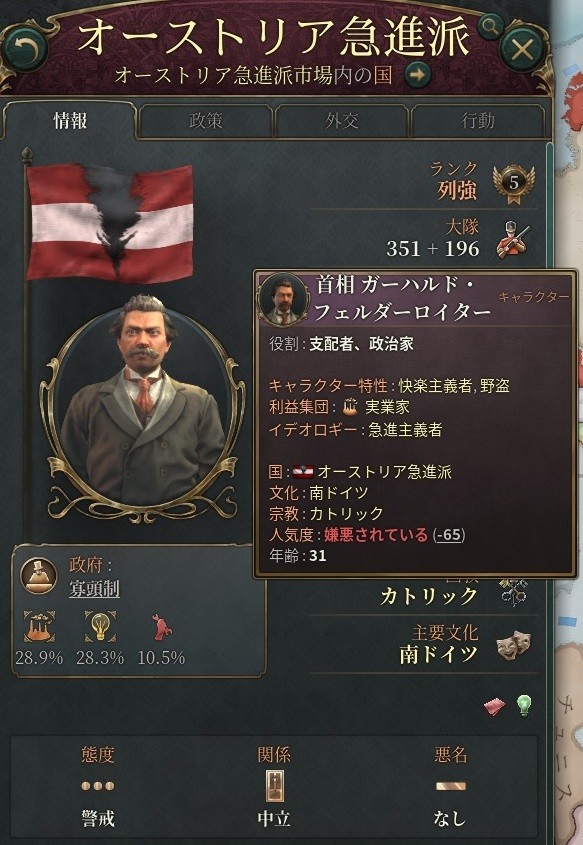Click the 寡頭制 government link
The height and width of the screenshot is (845, 583).
[x=94, y=588]
